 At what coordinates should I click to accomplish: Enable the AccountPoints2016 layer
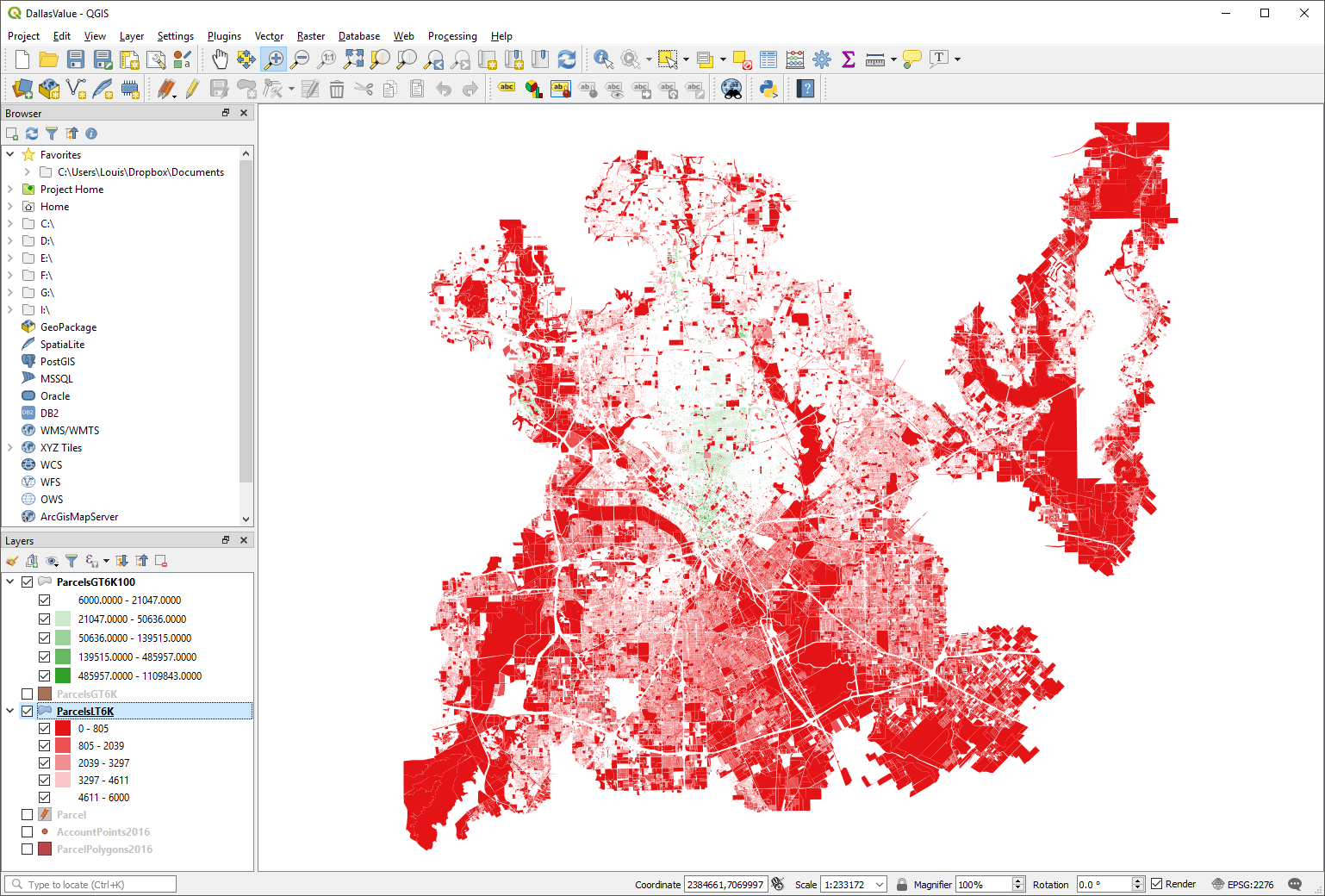[27, 831]
